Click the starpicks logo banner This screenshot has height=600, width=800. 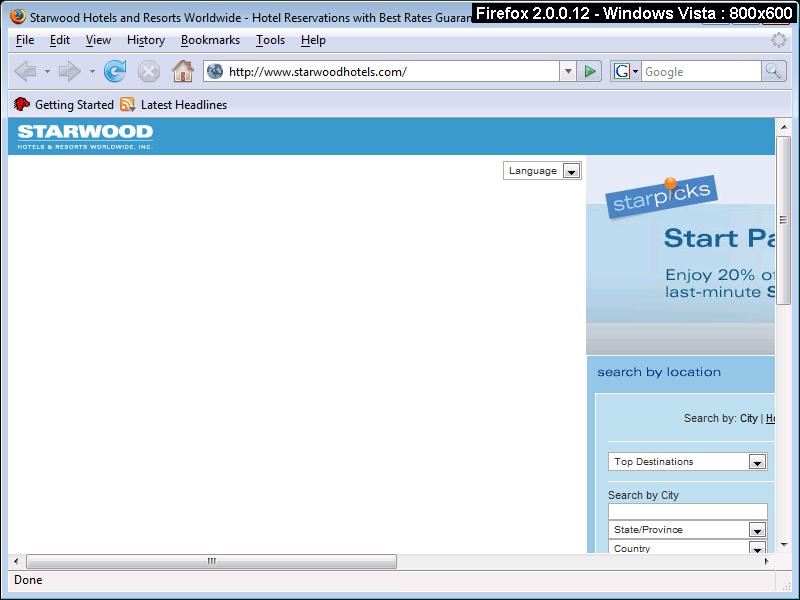[x=661, y=197]
